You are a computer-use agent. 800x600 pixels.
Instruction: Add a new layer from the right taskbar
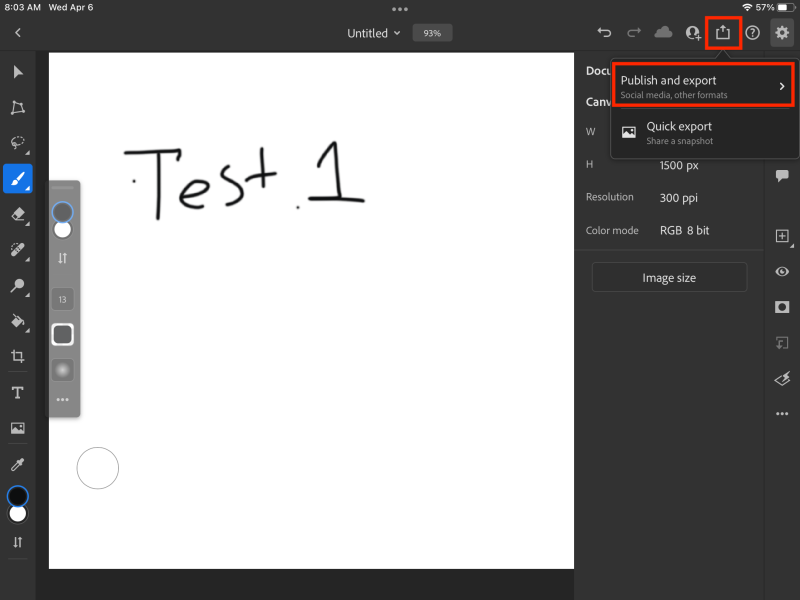[x=782, y=236]
